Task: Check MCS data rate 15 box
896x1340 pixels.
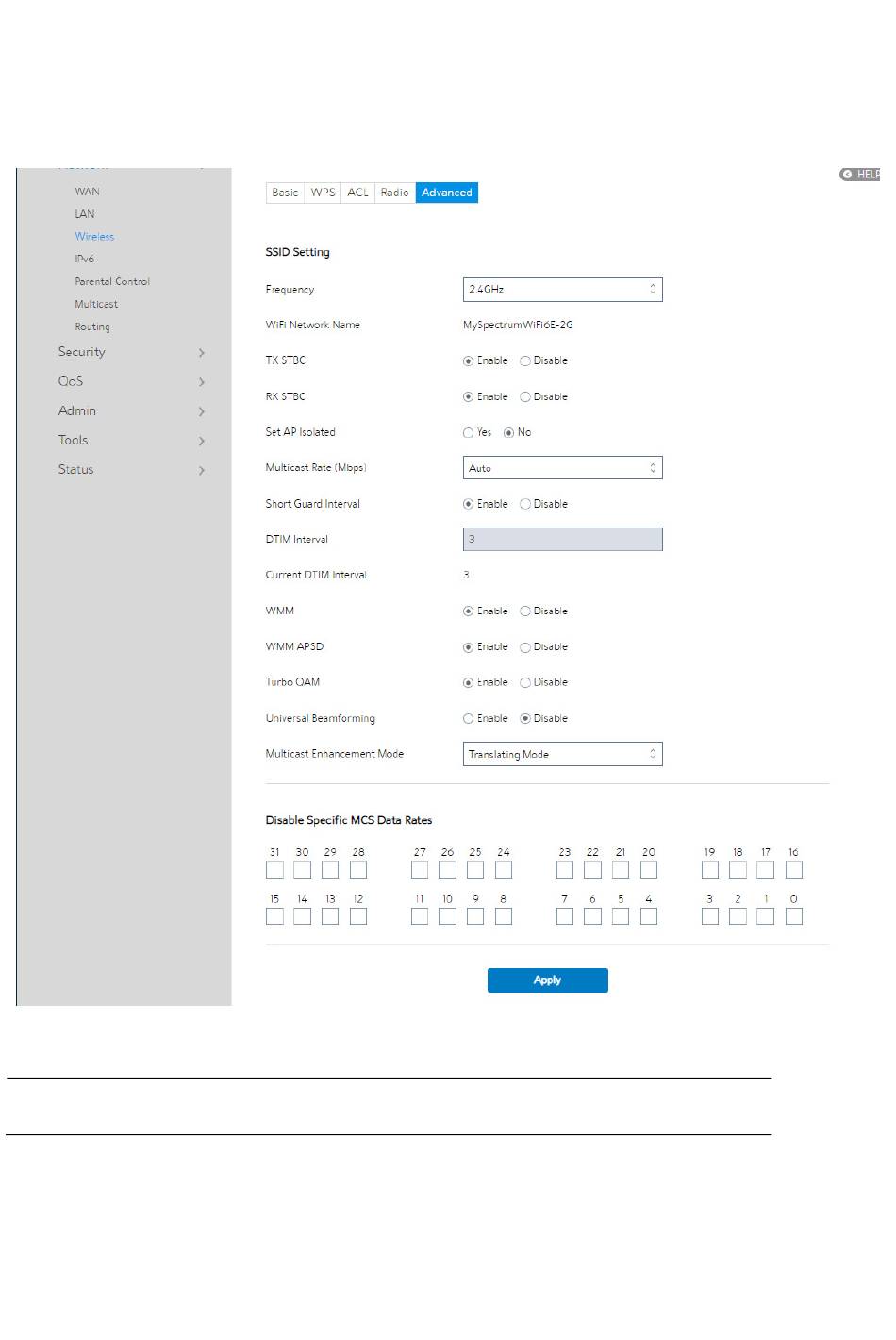Action: tap(274, 915)
